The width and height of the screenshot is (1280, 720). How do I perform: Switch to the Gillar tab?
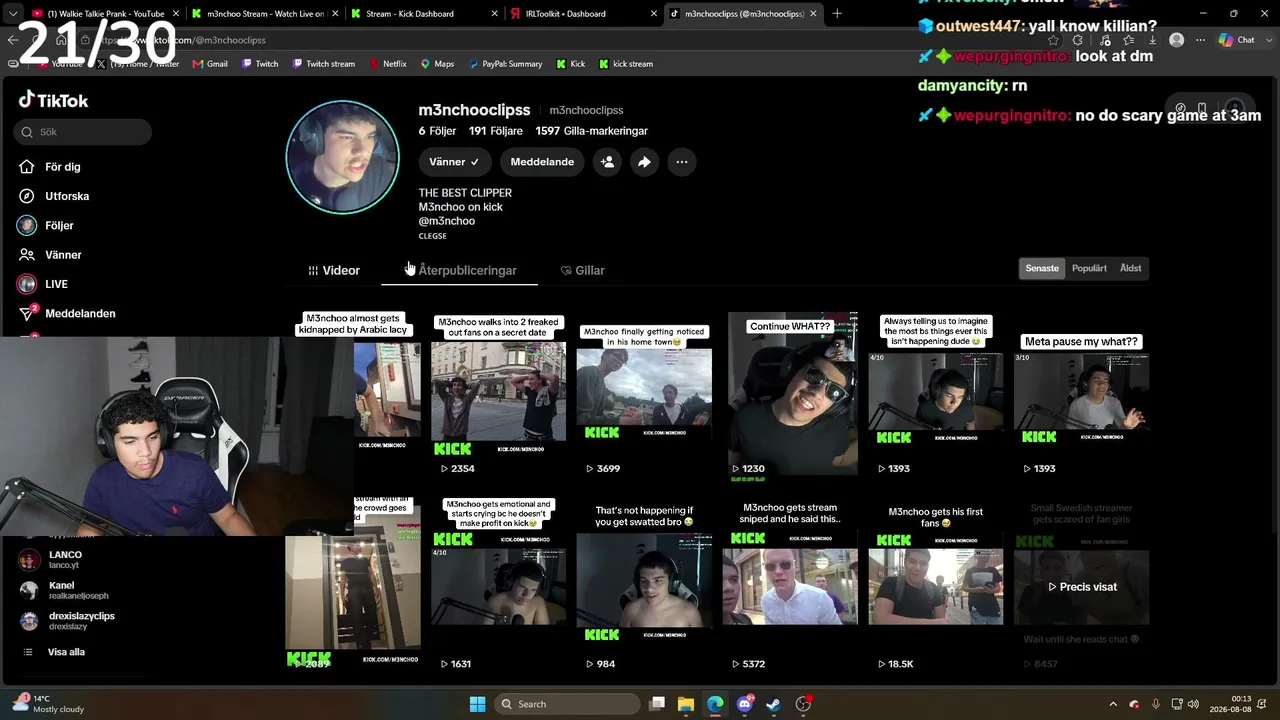[582, 271]
